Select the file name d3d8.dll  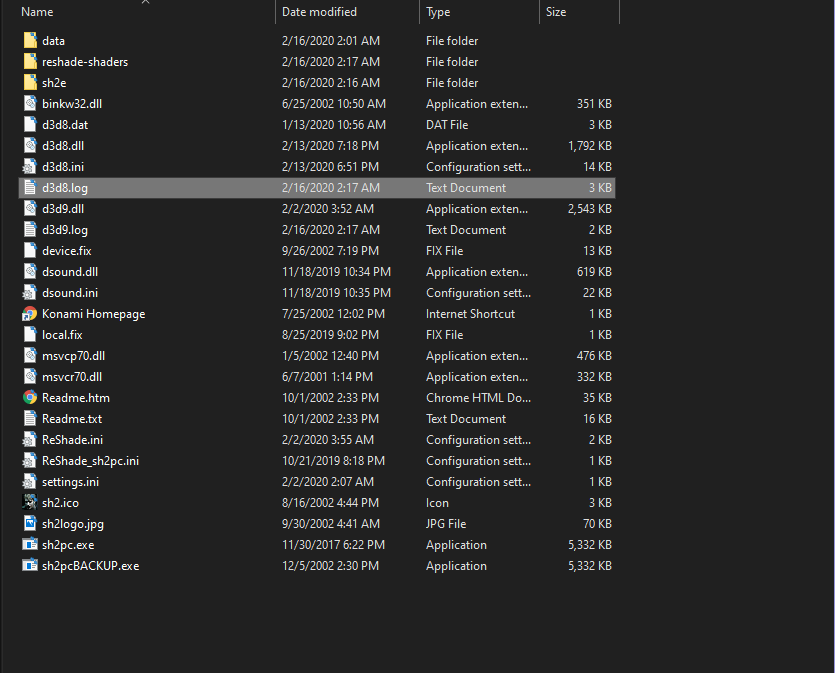coord(63,146)
